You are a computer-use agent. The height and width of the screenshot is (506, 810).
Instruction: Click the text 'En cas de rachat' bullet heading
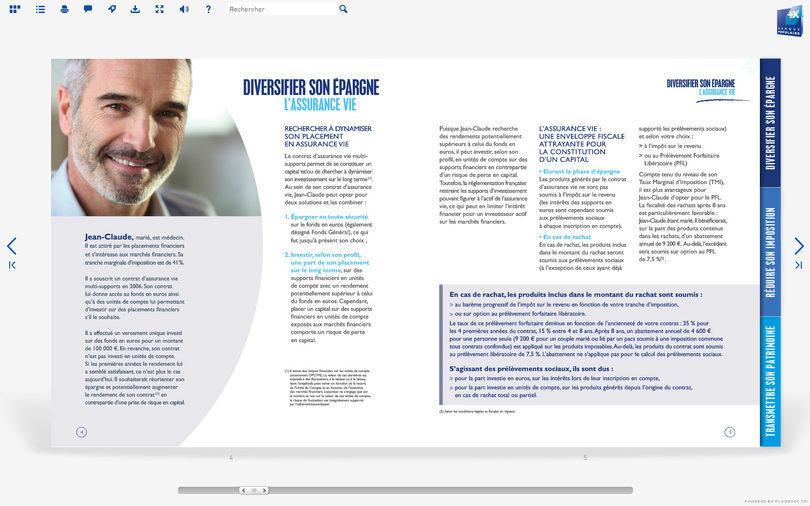tap(567, 237)
